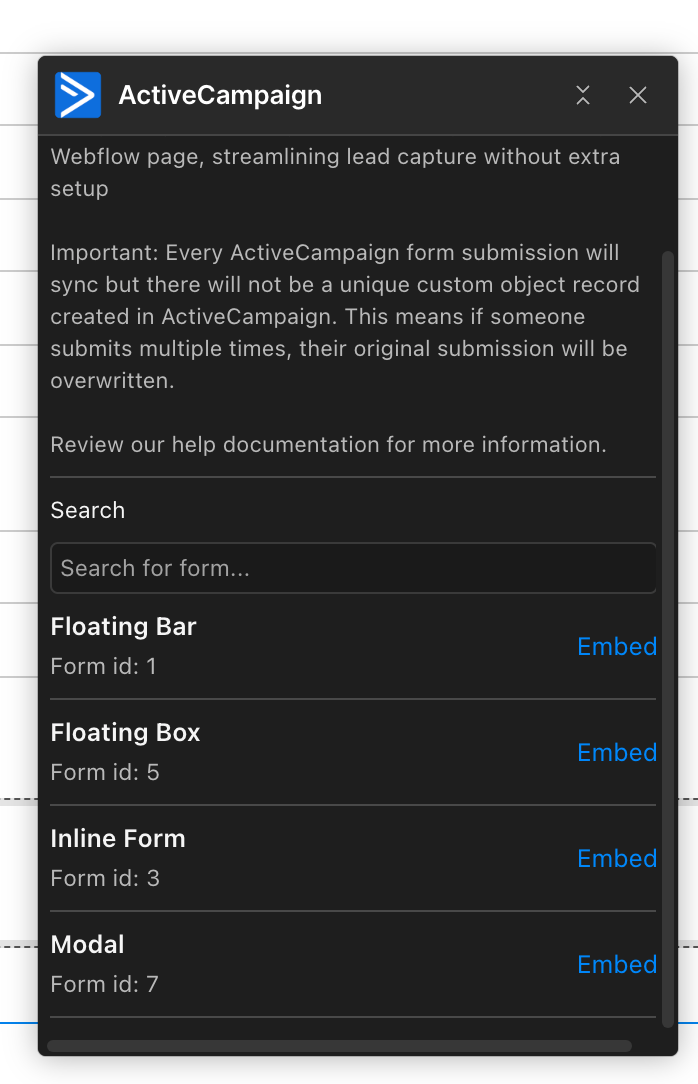The height and width of the screenshot is (1084, 698).
Task: Select the Floating Box form entry
Action: [x=125, y=732]
